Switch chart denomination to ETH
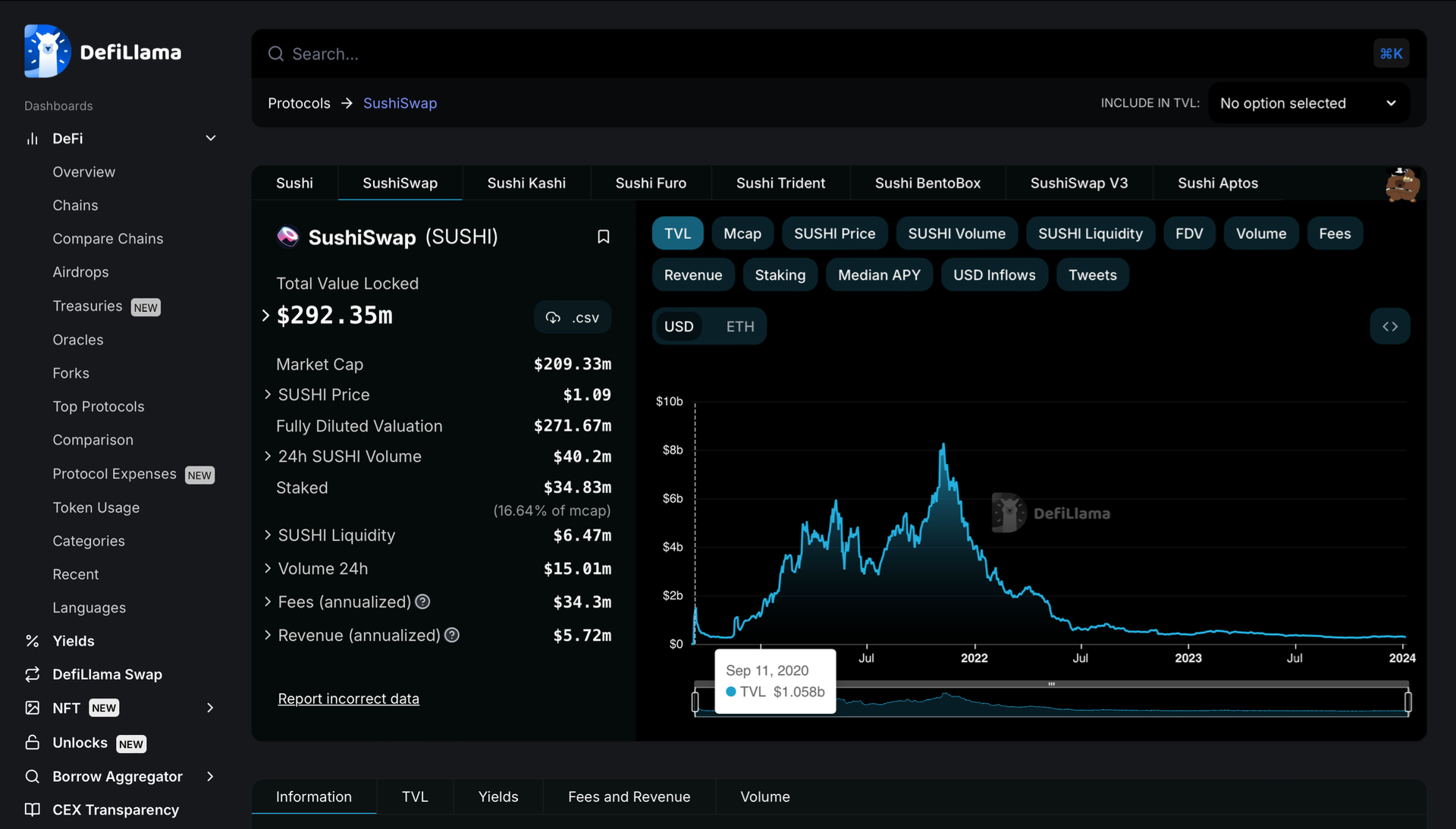The height and width of the screenshot is (829, 1456). coord(740,326)
